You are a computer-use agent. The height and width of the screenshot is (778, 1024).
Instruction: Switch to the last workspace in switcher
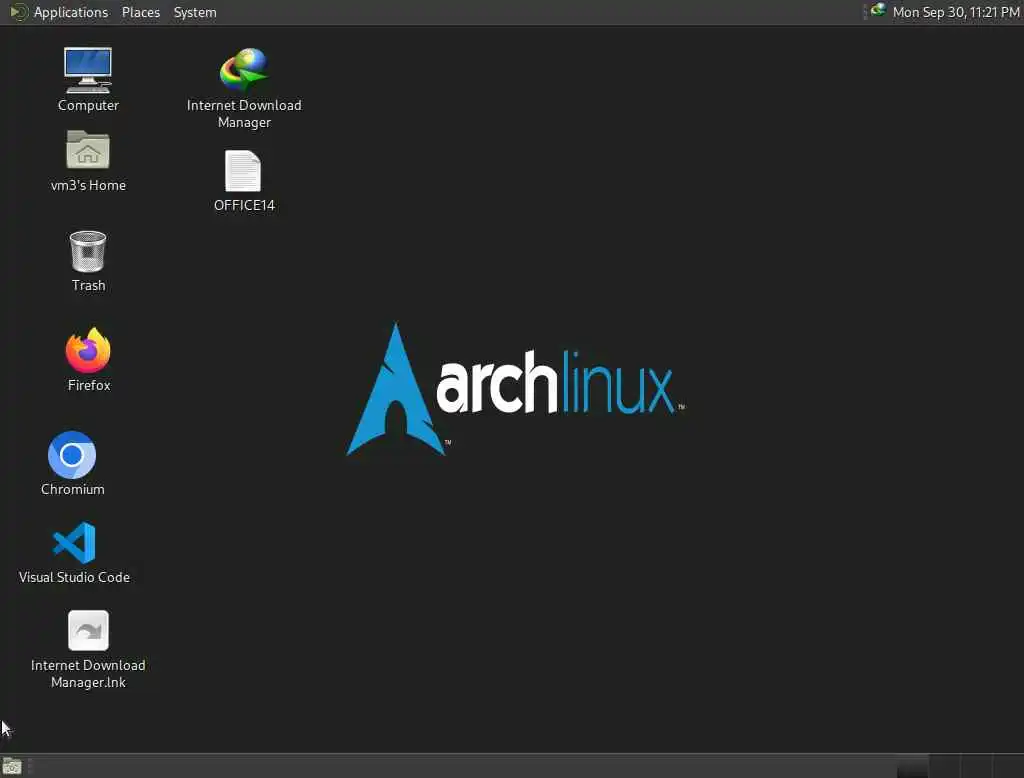tap(1008, 766)
